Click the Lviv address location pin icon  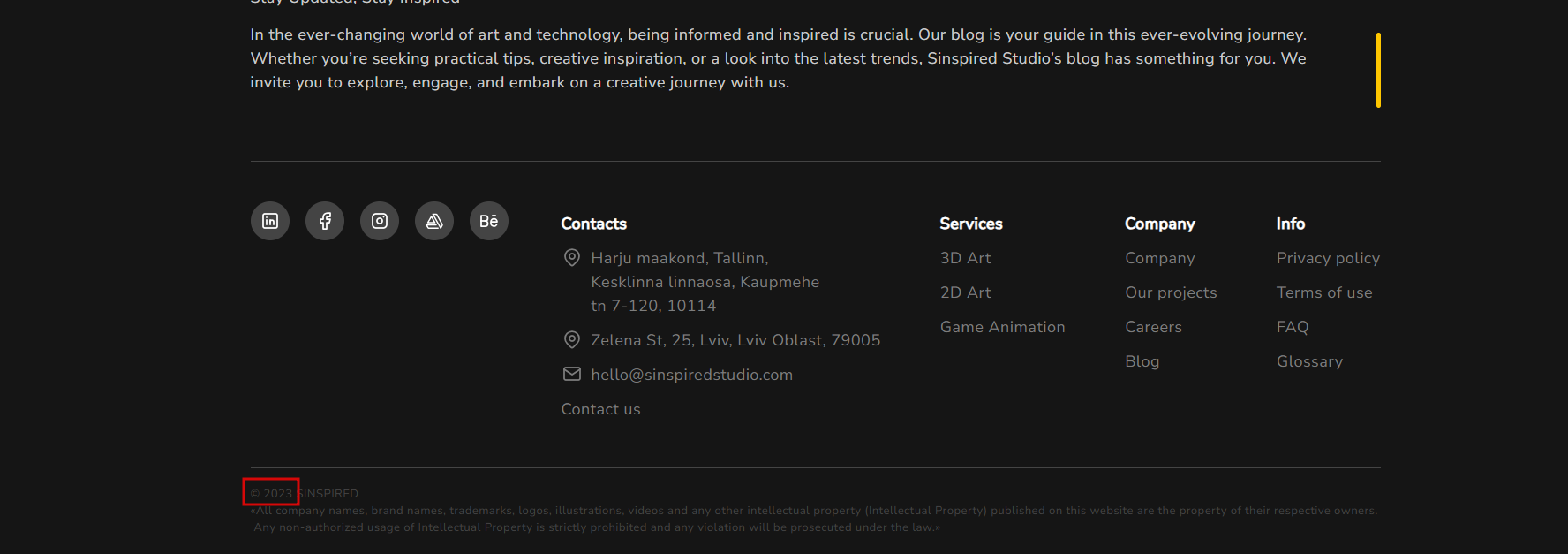[572, 340]
